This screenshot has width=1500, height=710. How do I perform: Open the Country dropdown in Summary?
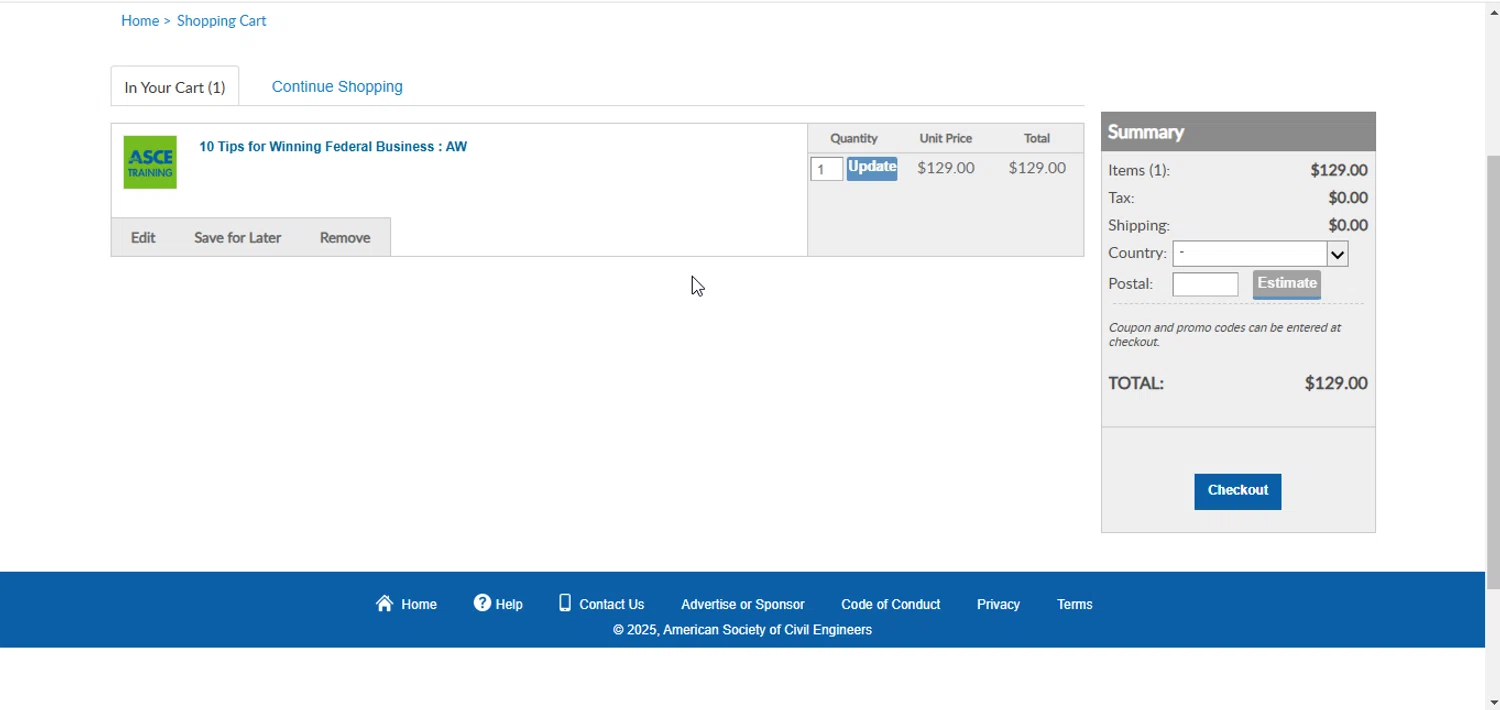coord(1261,253)
